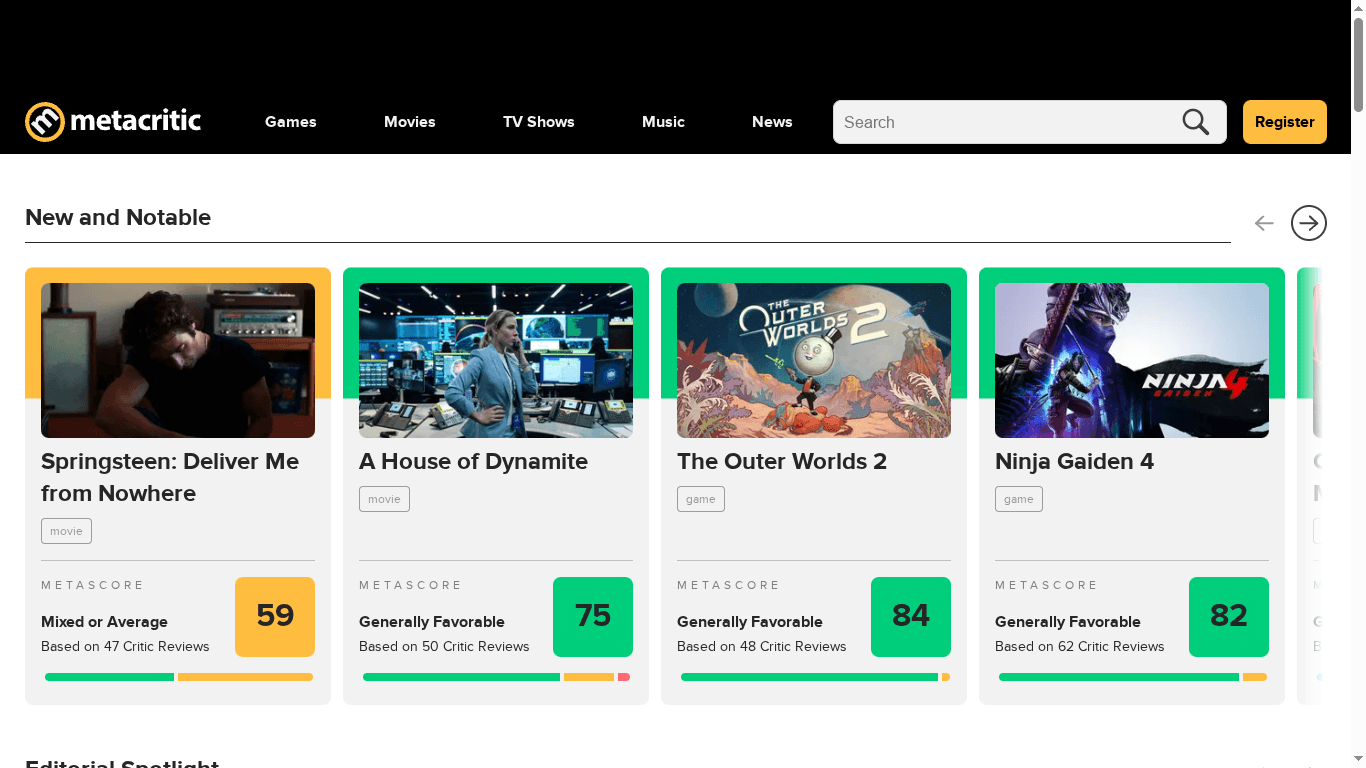Click the green 75 Metascore badge

593,617
